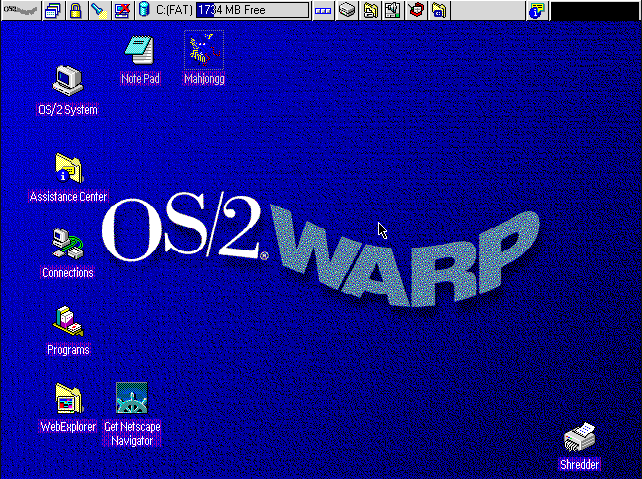
Task: Click the black clock area in WarpCenter
Action: coord(595,10)
